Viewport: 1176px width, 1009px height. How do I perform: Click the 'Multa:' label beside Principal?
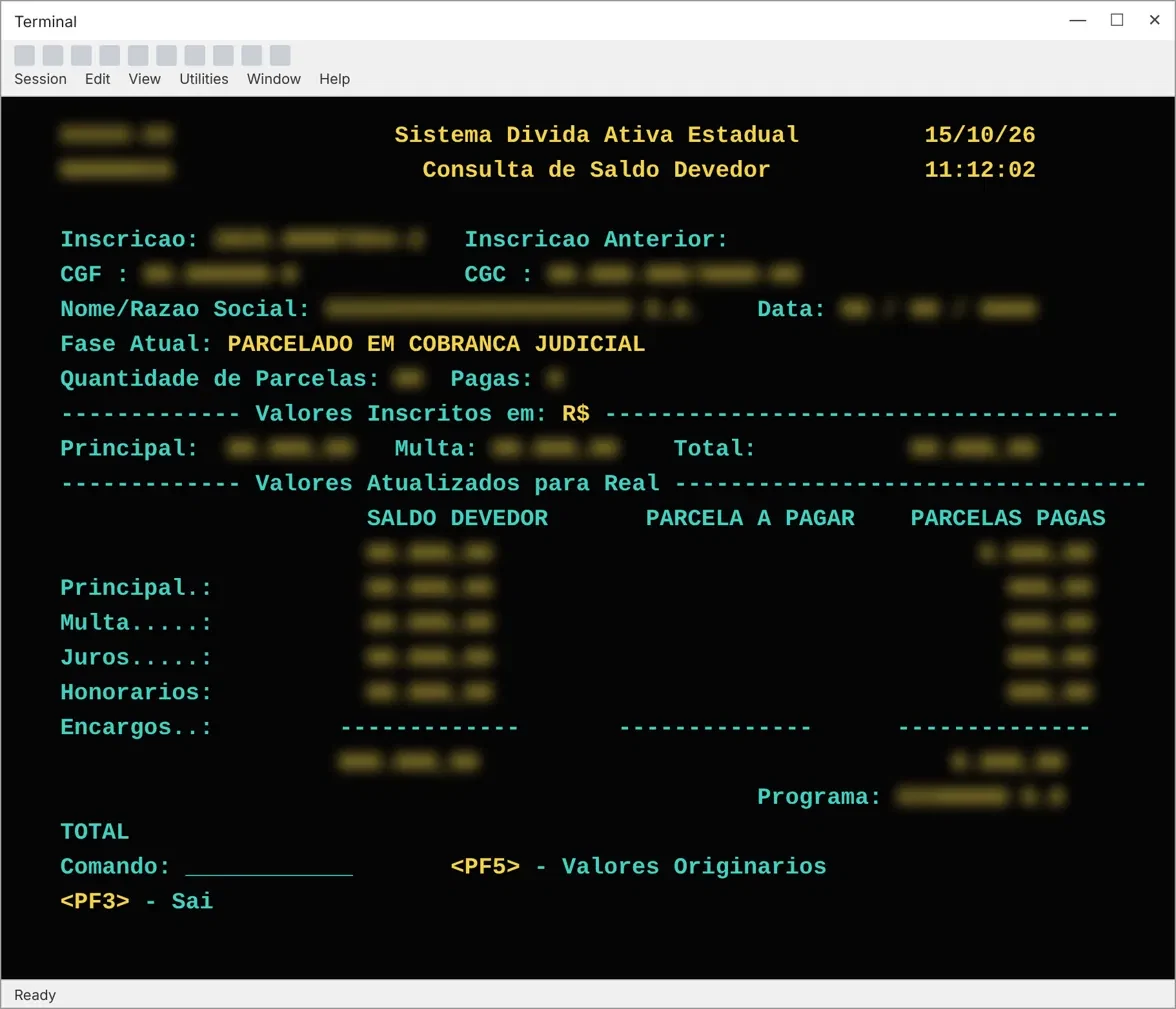click(436, 449)
